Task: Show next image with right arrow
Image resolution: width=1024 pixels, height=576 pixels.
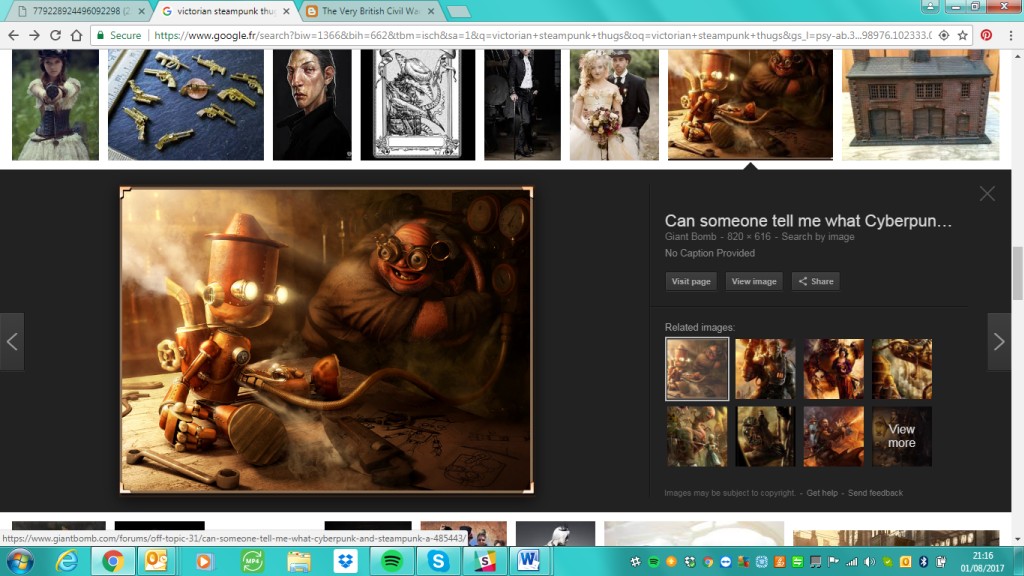Action: pyautogui.click(x=999, y=342)
